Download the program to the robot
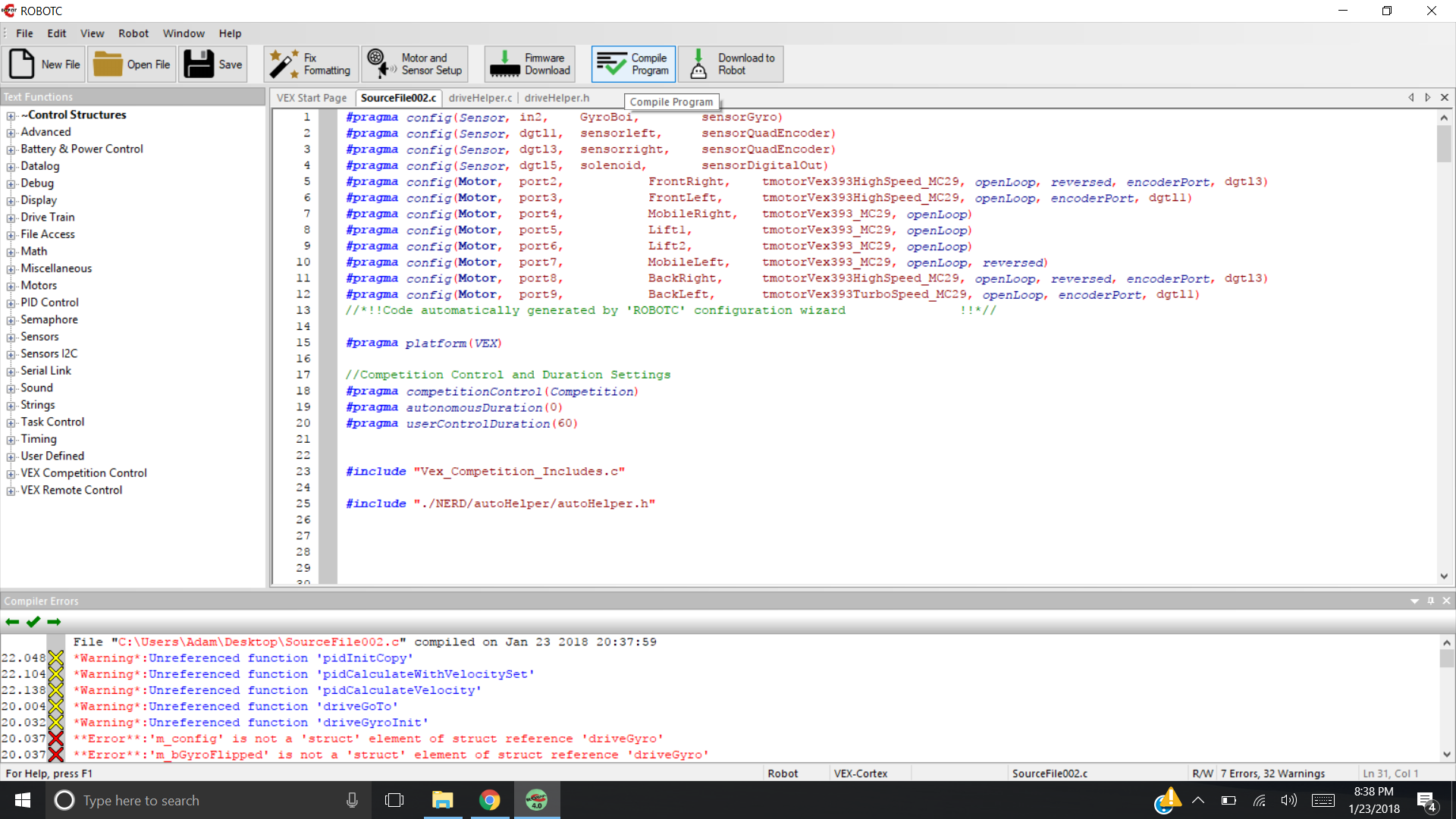The height and width of the screenshot is (819, 1456). (x=731, y=64)
